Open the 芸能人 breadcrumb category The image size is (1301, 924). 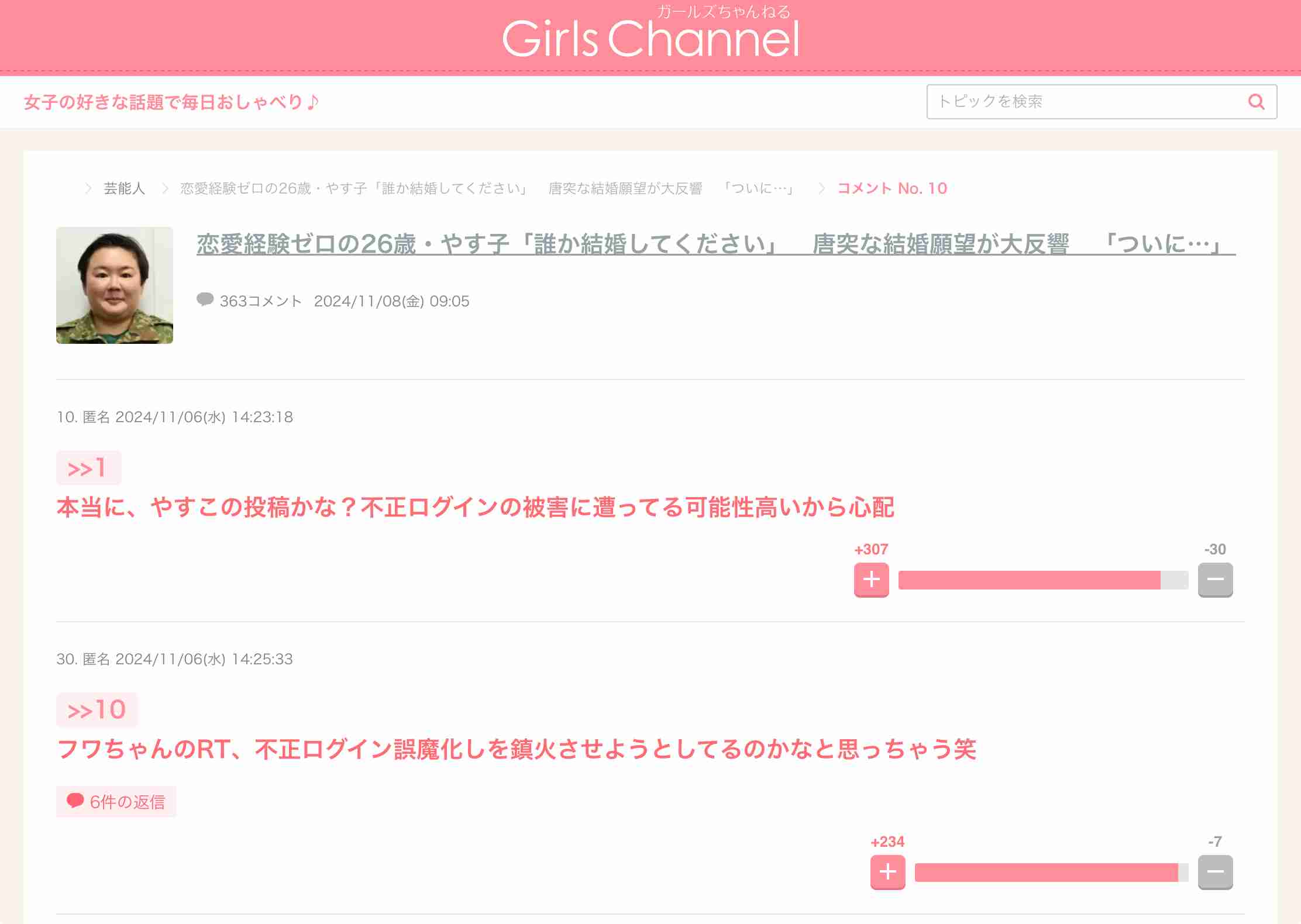pyautogui.click(x=123, y=188)
